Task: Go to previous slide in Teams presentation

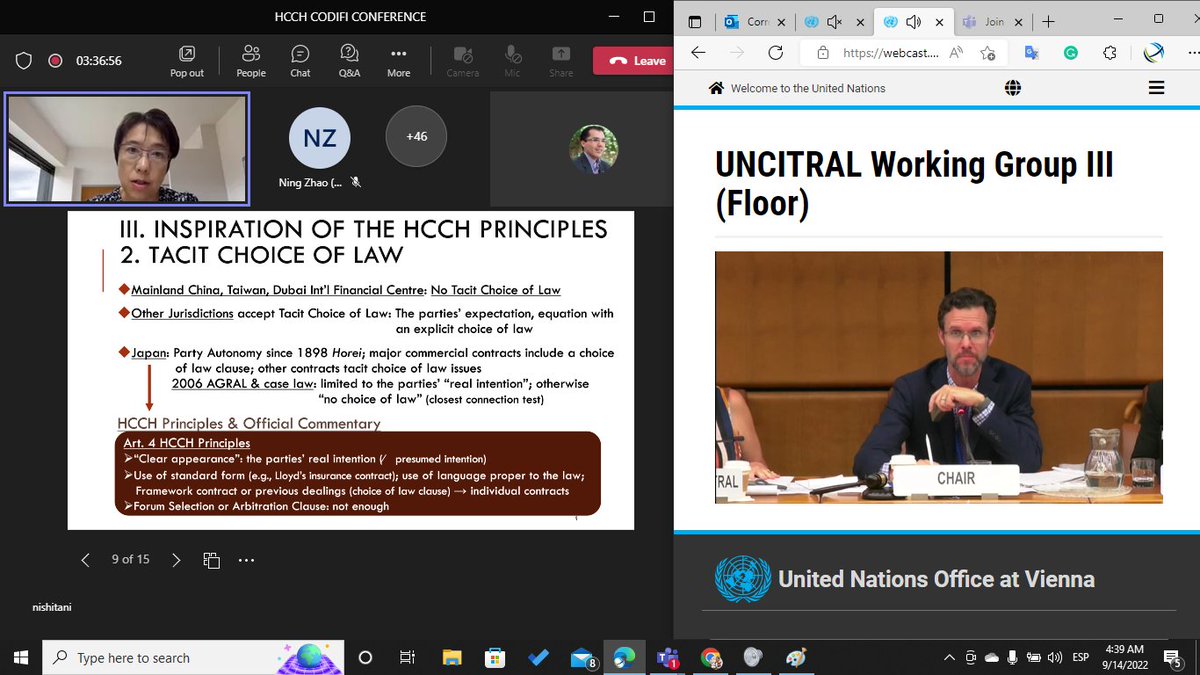Action: click(x=85, y=560)
